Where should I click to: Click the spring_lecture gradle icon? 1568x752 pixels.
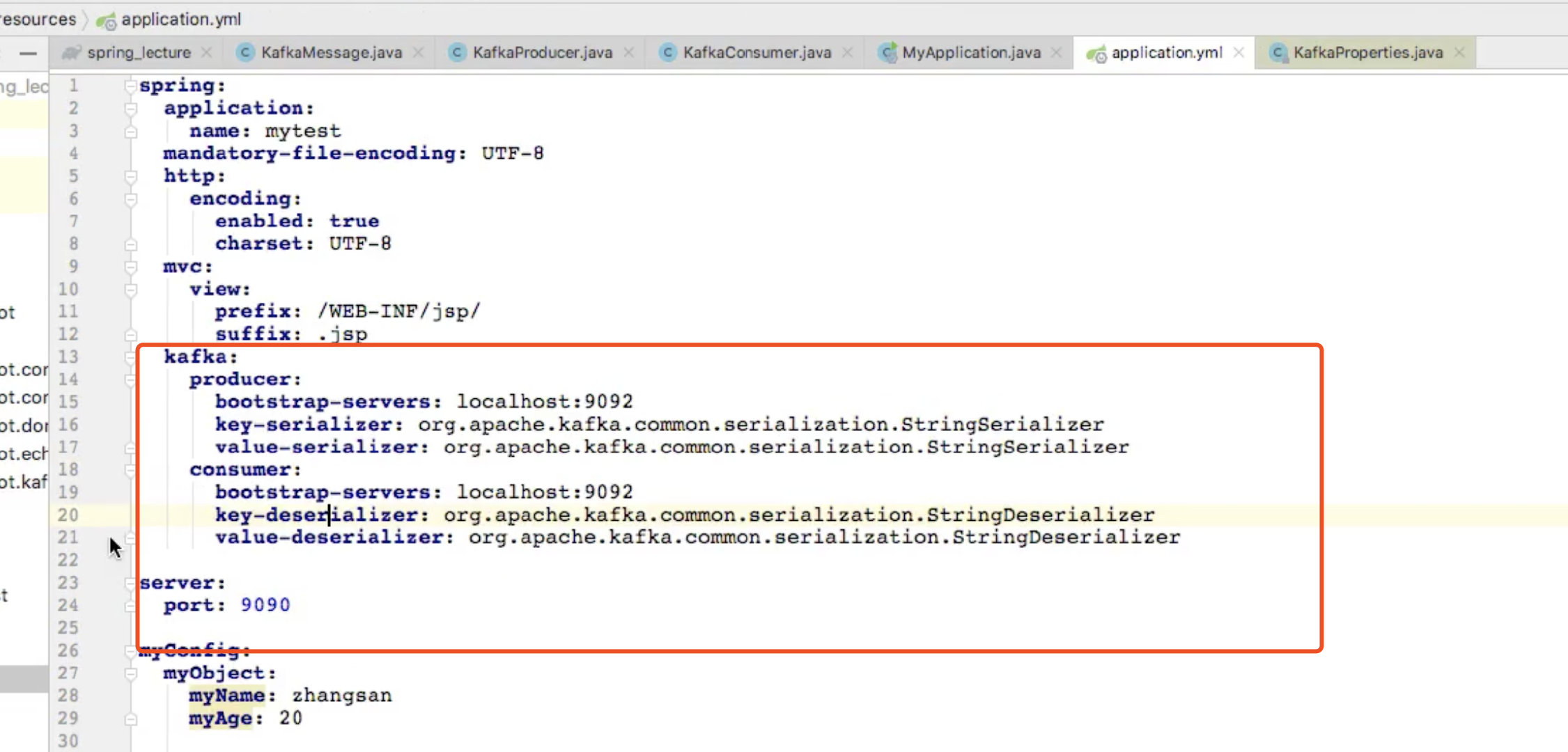coord(71,53)
